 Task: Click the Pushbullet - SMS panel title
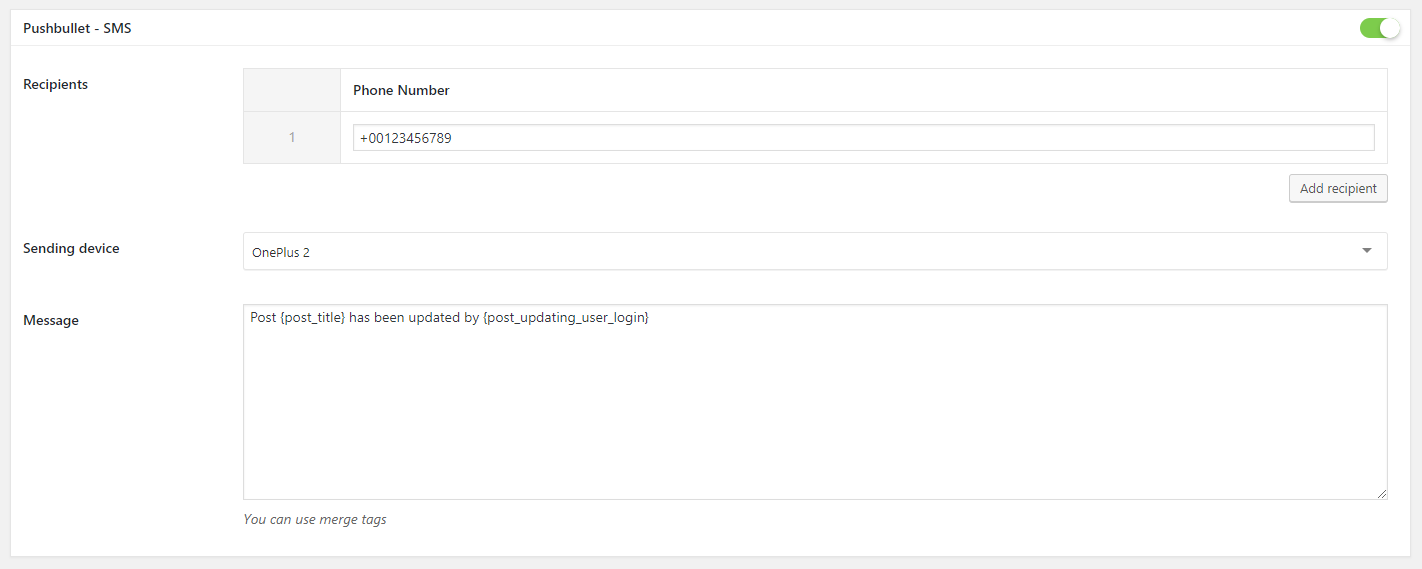tap(77, 28)
